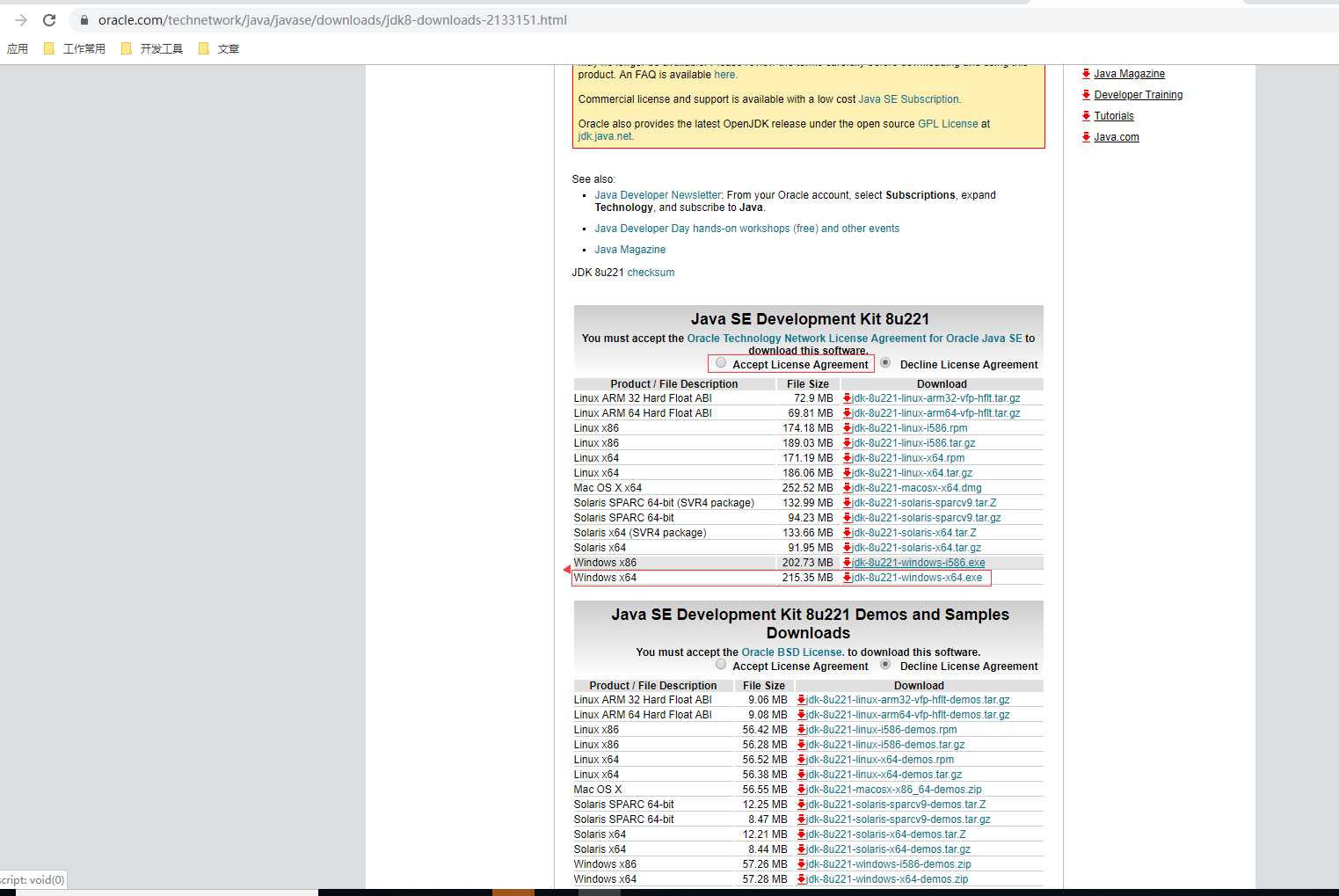Open Java Magazine sidebar link

(1129, 74)
